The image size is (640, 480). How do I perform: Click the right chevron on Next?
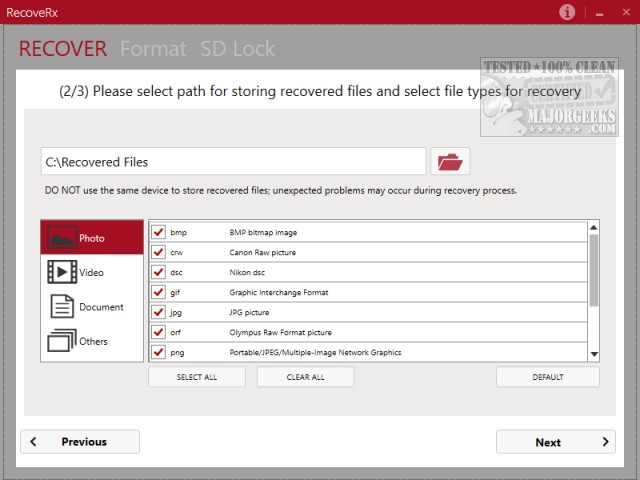[x=605, y=442]
